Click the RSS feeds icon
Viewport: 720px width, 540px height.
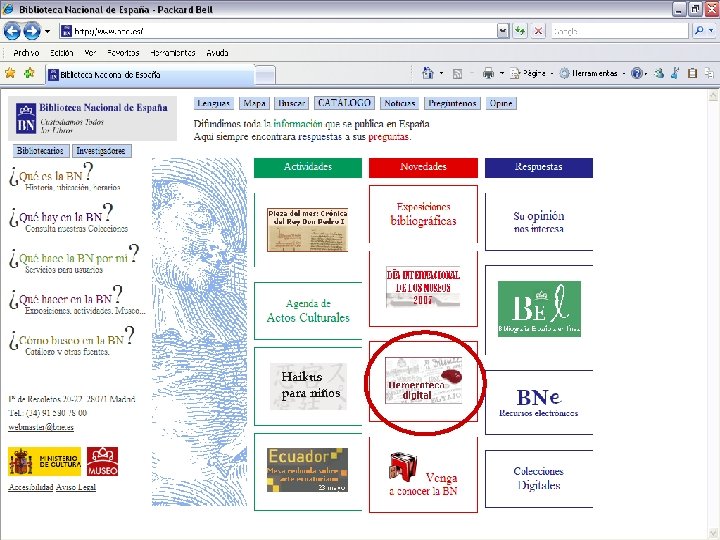pos(457,73)
